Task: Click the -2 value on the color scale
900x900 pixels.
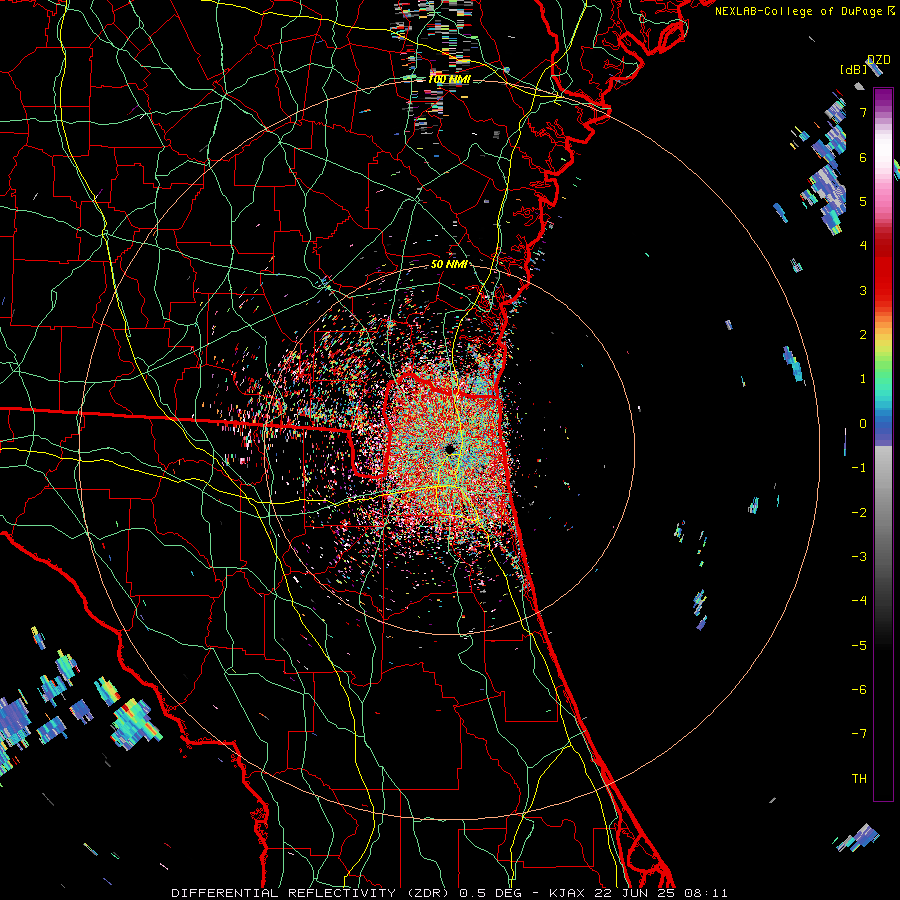Action: coord(859,513)
